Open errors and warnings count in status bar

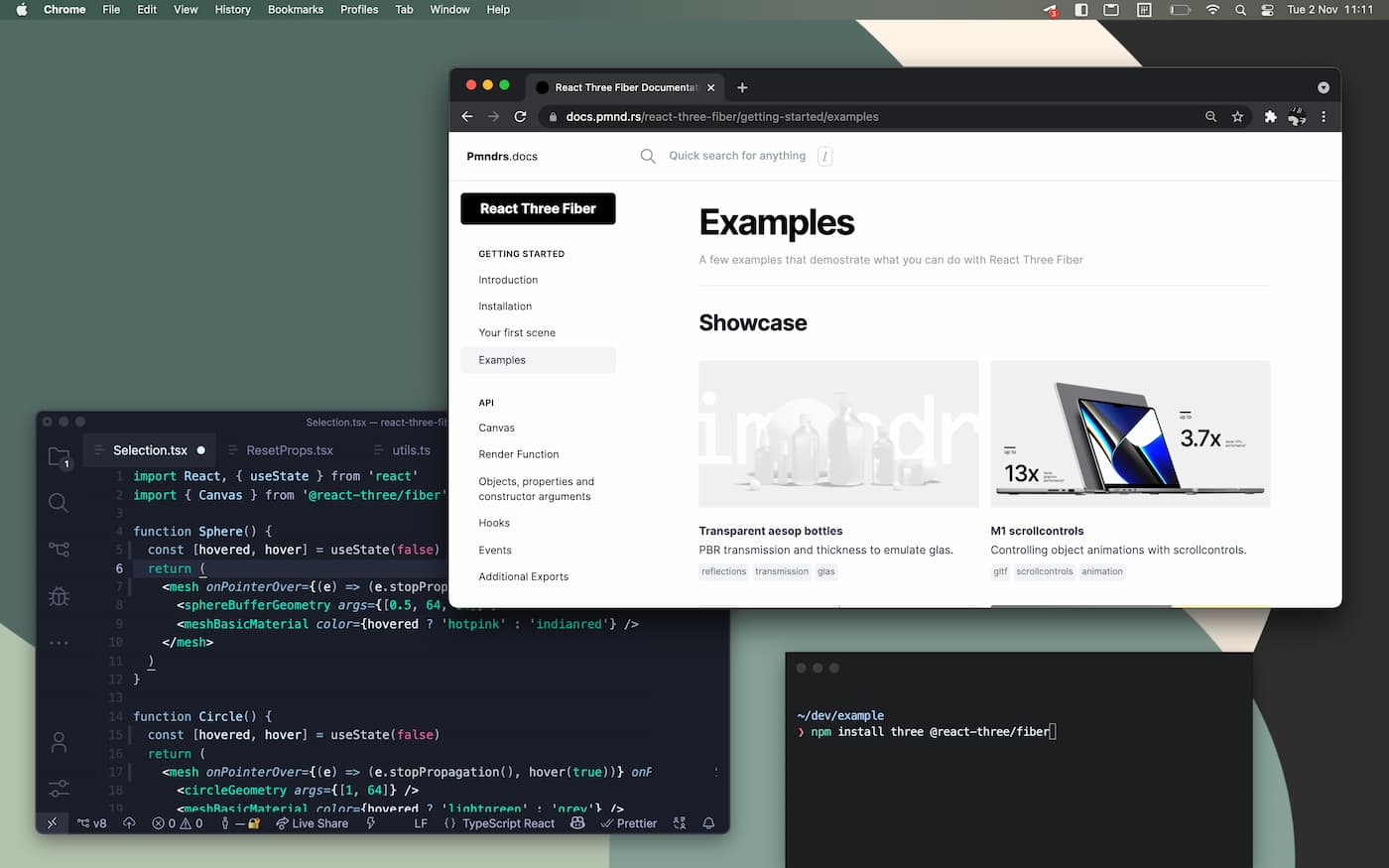tap(178, 823)
